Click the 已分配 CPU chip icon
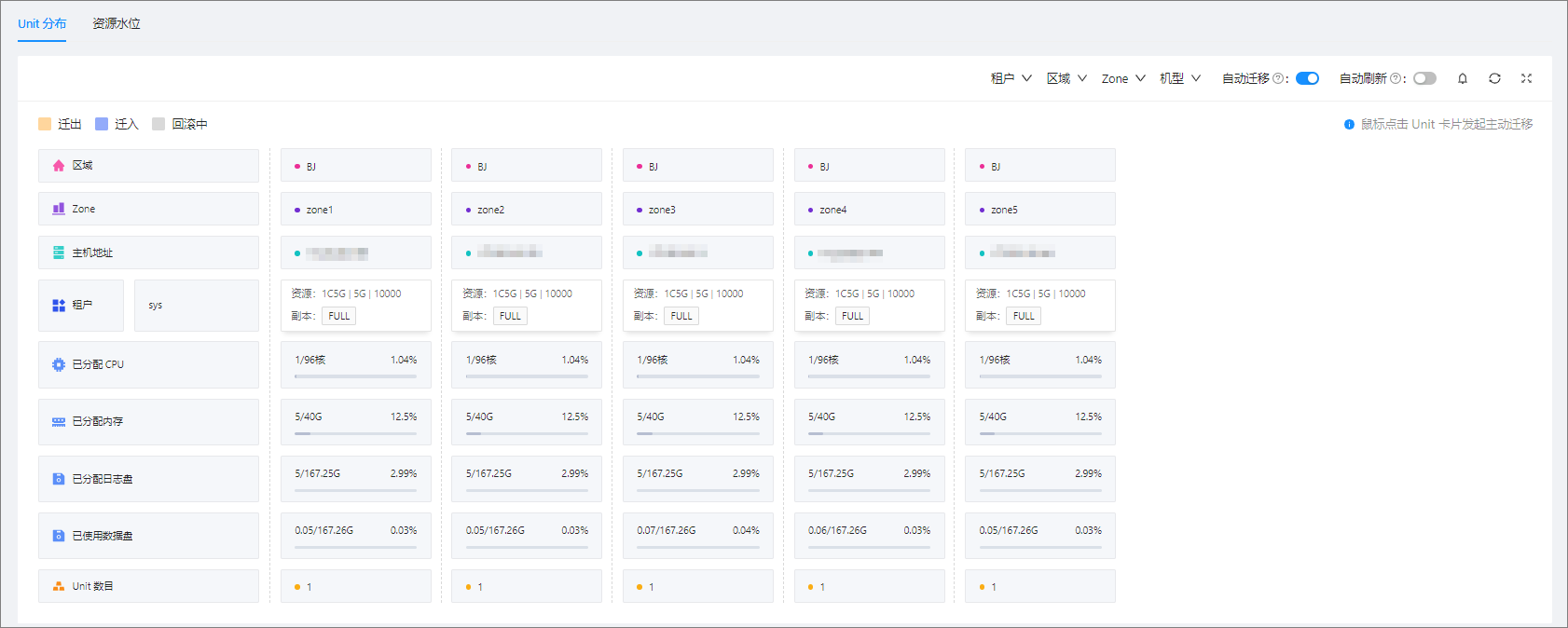Viewport: 1568px width, 628px height. click(59, 364)
